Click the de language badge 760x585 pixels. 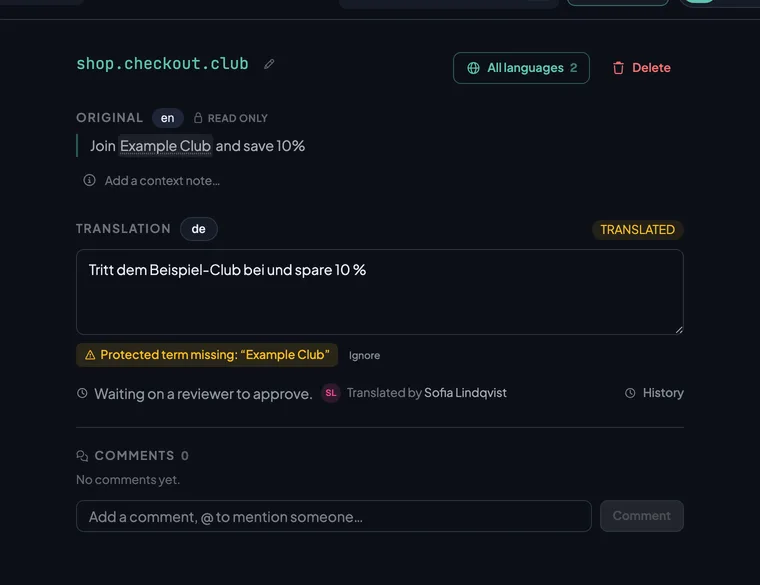pyautogui.click(x=198, y=229)
